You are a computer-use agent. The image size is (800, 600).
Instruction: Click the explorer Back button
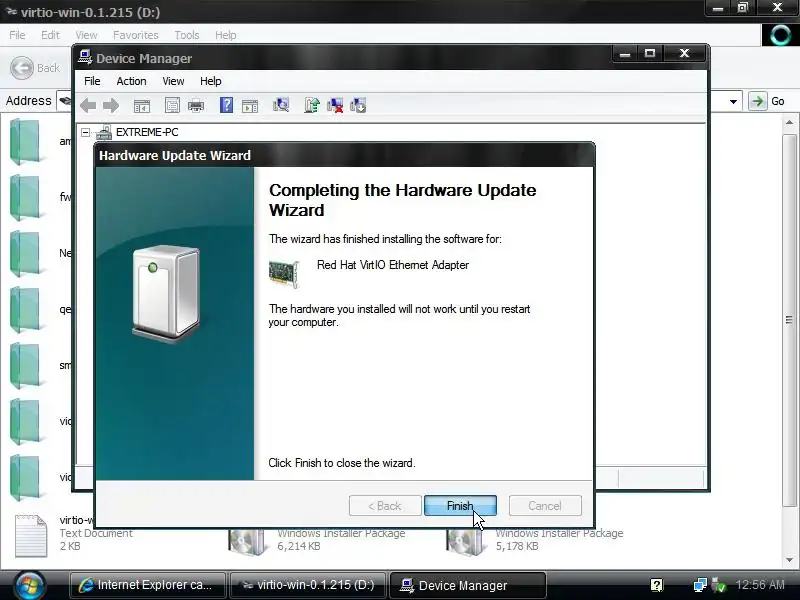tap(35, 68)
